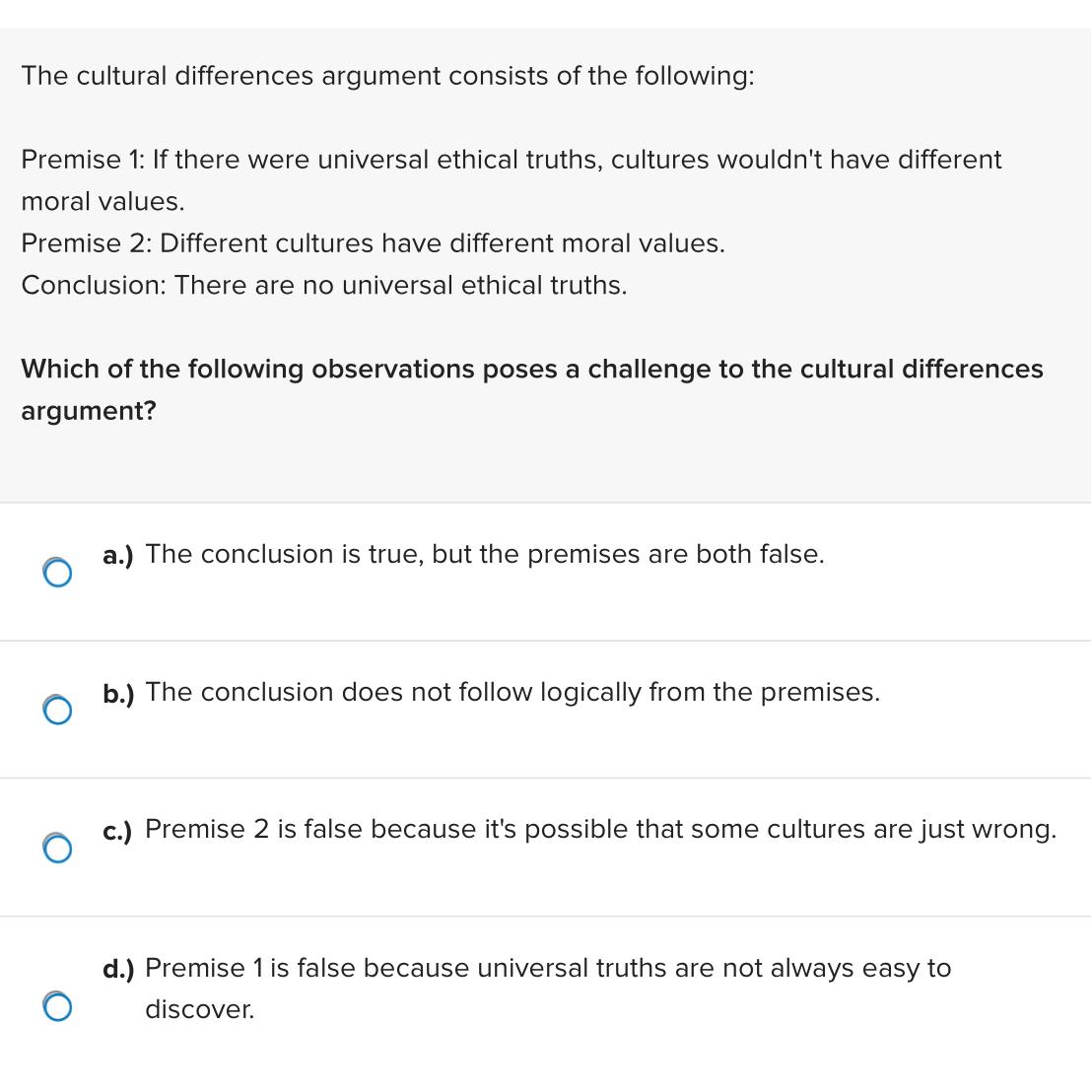Click the bold 'c.)' option letter

[117, 831]
